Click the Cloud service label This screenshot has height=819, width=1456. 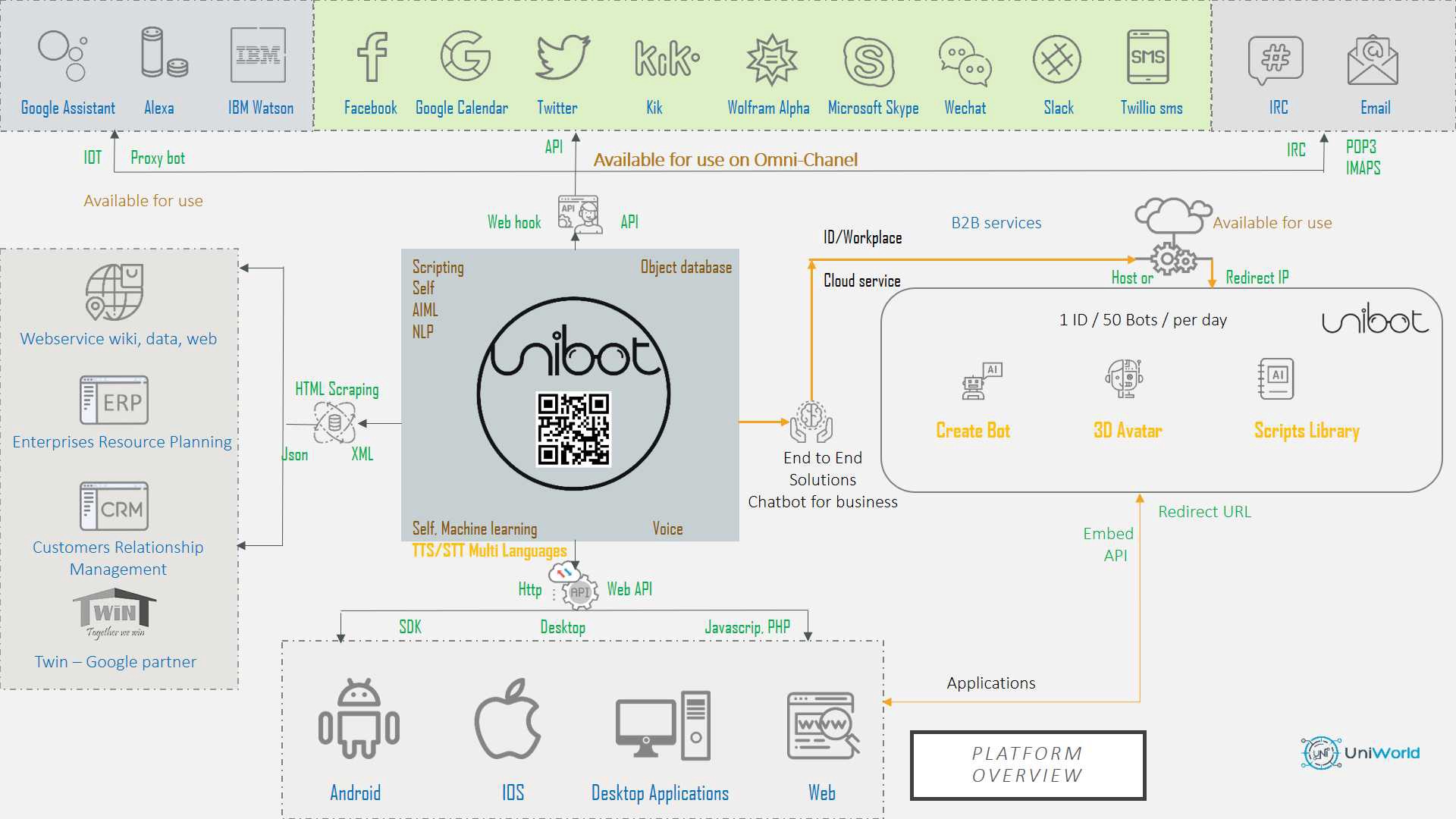point(862,281)
